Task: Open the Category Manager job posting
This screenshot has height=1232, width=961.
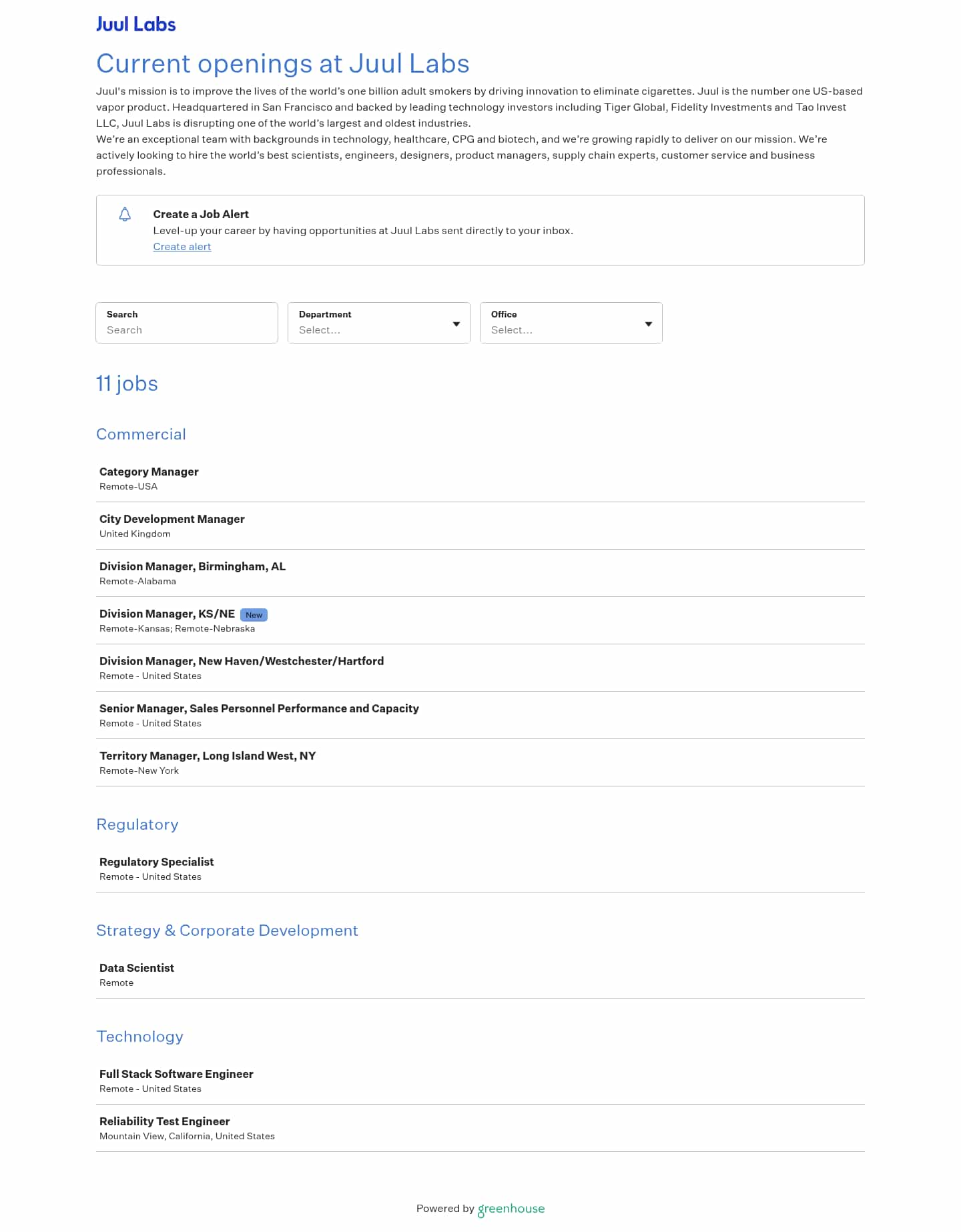Action: [149, 472]
